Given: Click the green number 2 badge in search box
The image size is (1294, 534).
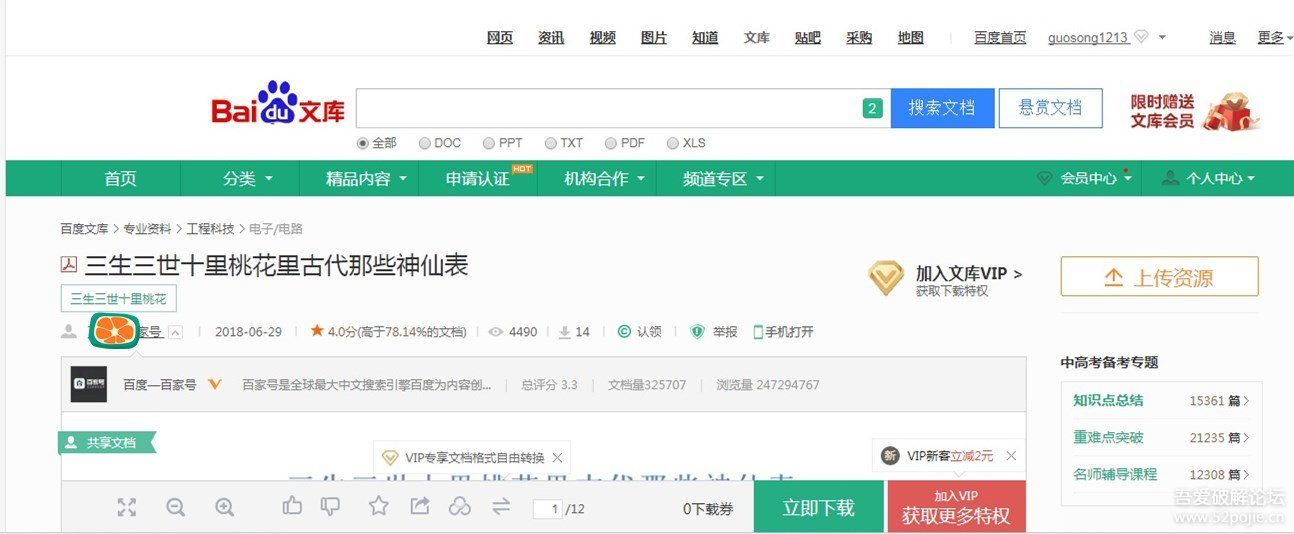Looking at the screenshot, I should point(873,108).
